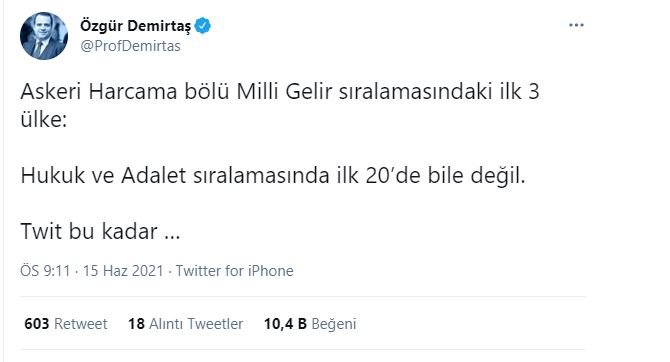
Task: Click the 'Twit bu kadar ...' line
Action: (x=100, y=231)
